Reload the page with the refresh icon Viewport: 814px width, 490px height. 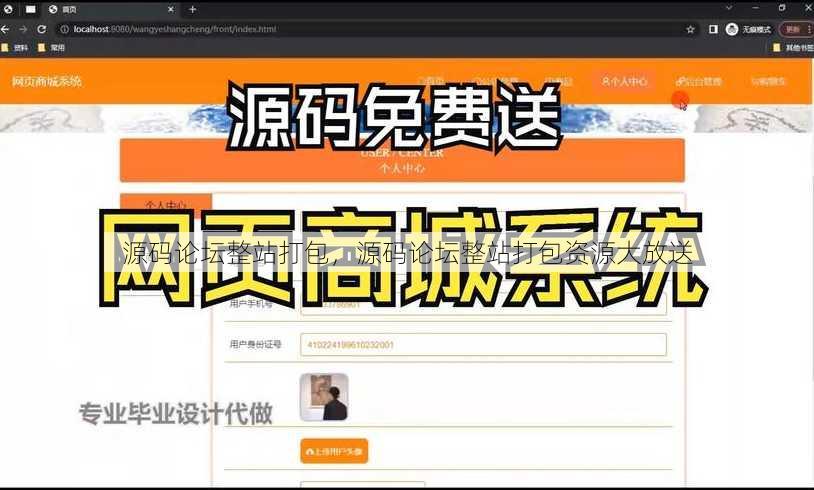pyautogui.click(x=42, y=30)
